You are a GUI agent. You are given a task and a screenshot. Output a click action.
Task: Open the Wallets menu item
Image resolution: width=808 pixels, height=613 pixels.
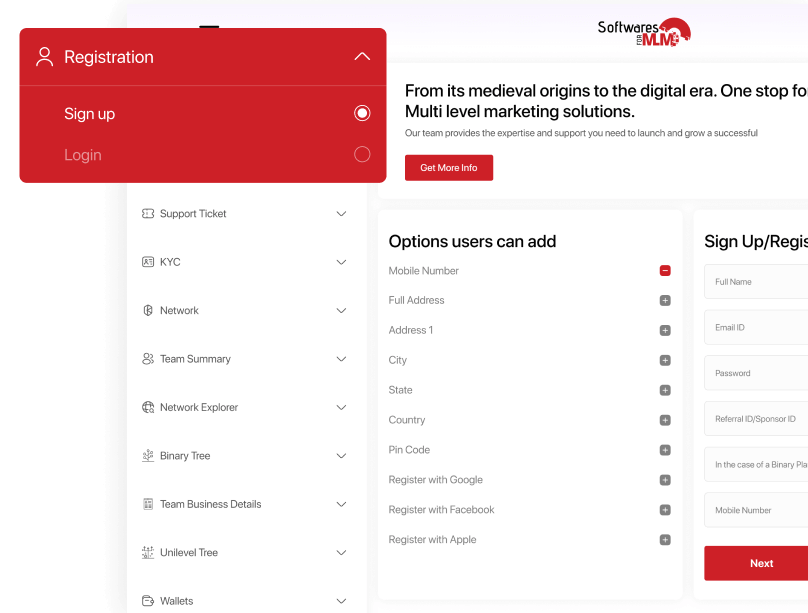click(x=244, y=601)
